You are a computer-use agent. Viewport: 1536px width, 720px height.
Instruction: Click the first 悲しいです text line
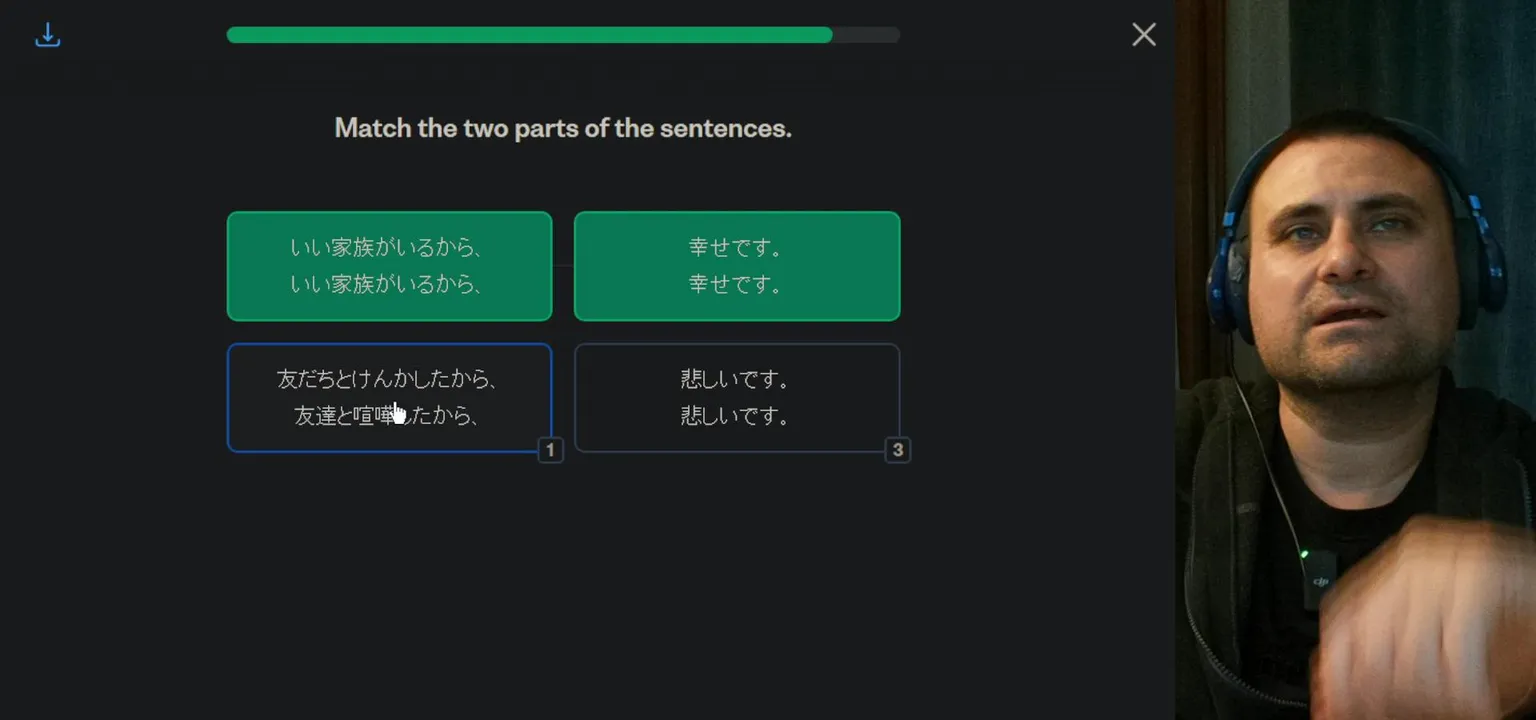736,380
